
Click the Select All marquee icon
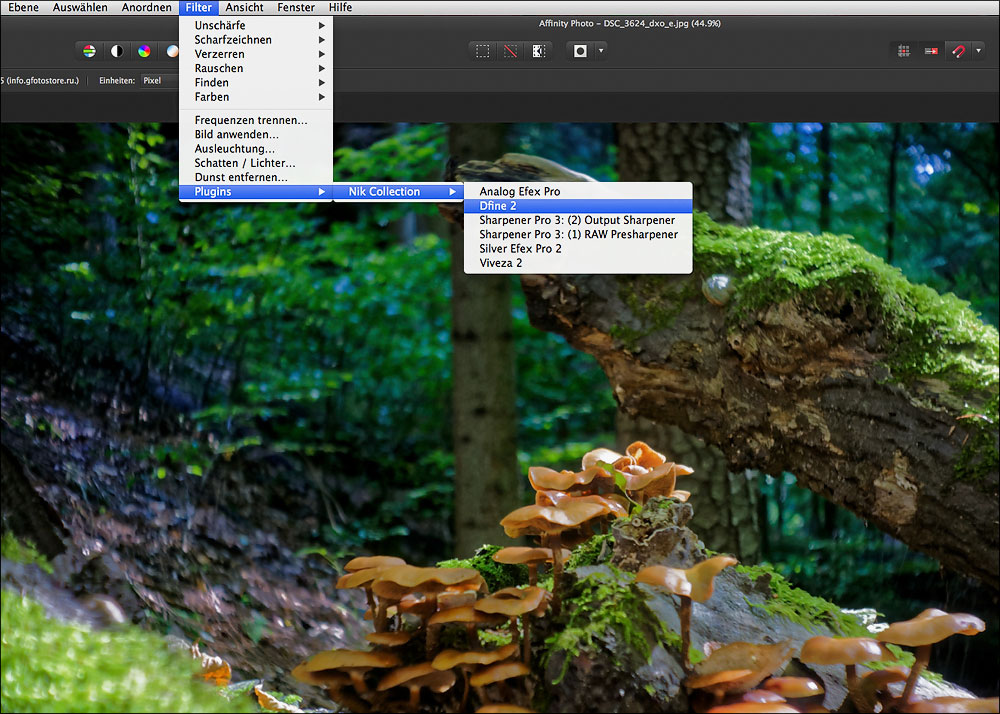tap(483, 51)
